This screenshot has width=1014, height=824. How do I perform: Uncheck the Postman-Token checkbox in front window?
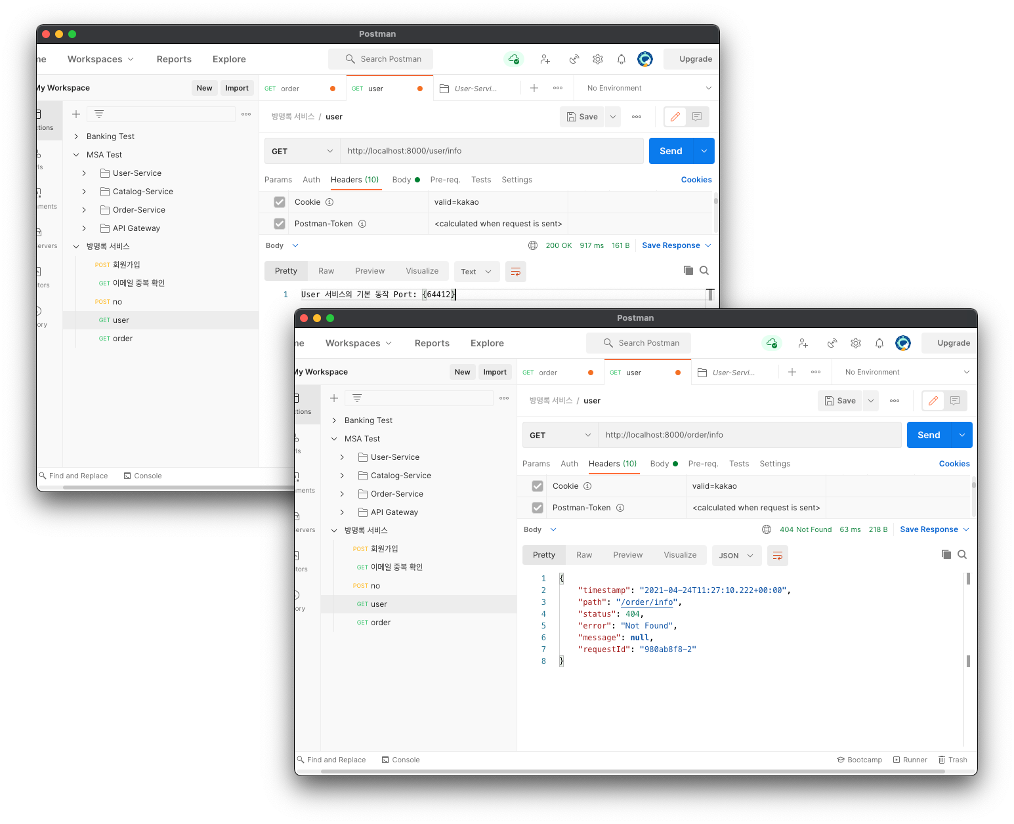click(x=537, y=508)
